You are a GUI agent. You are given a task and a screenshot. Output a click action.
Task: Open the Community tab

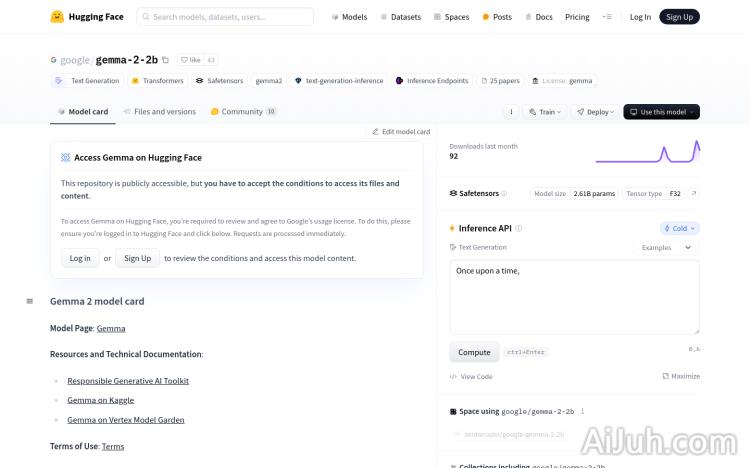click(243, 112)
